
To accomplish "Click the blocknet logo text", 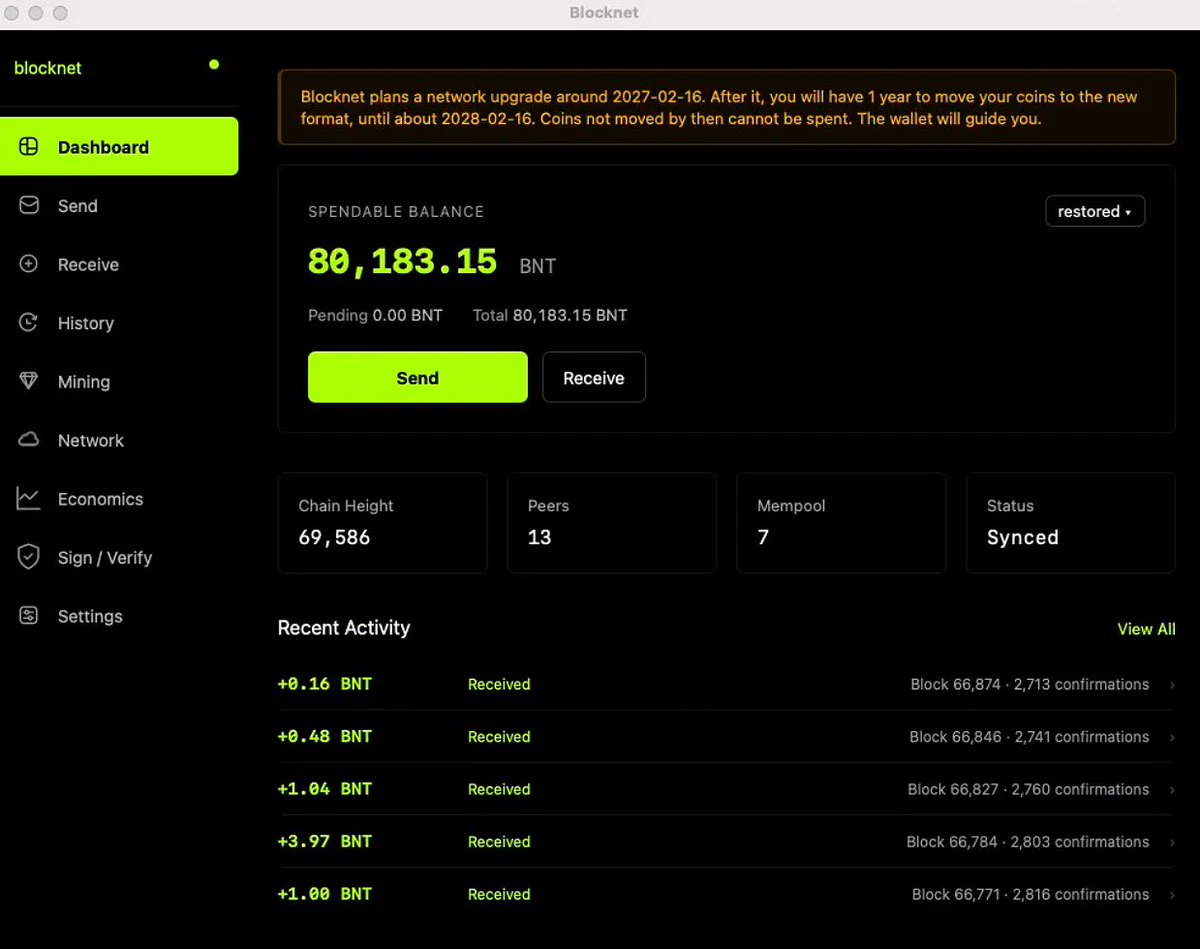I will (48, 68).
